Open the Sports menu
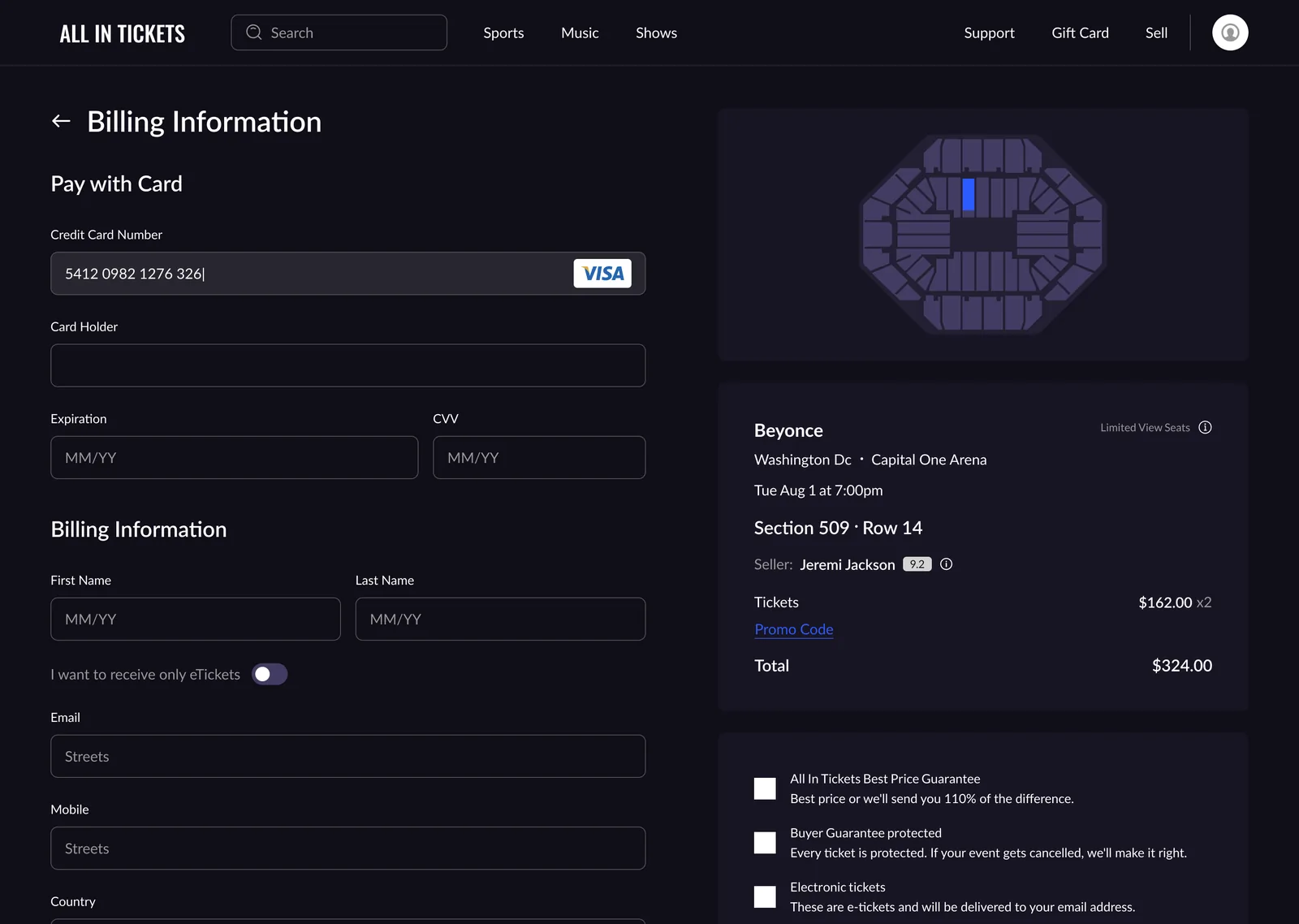This screenshot has height=924, width=1299. click(x=503, y=32)
